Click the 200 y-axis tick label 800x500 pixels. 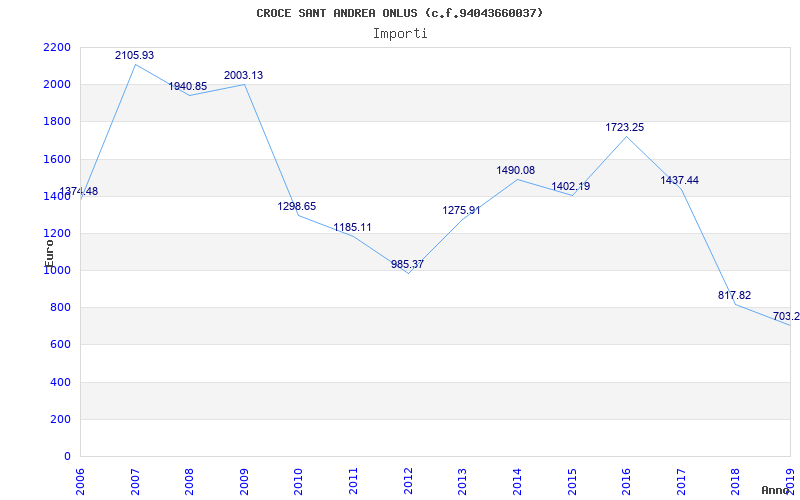61,419
